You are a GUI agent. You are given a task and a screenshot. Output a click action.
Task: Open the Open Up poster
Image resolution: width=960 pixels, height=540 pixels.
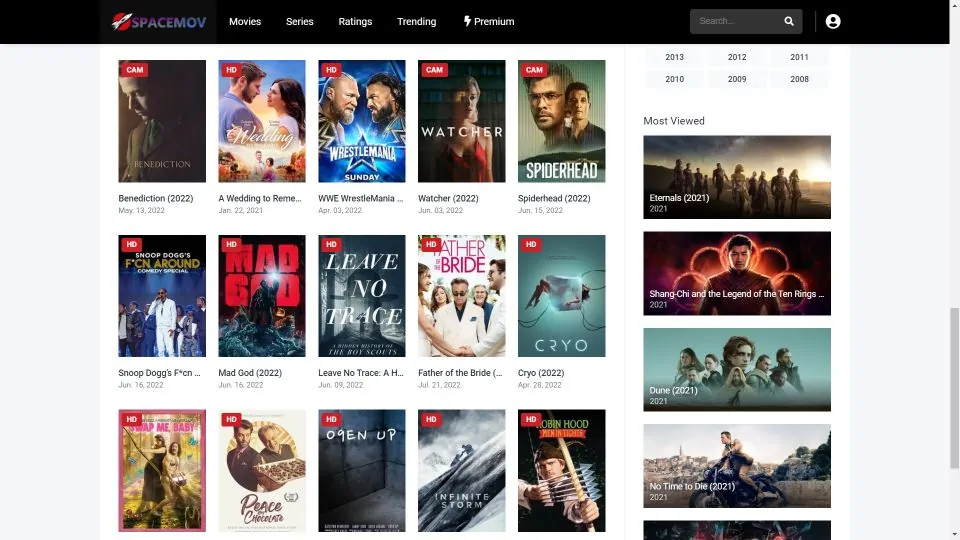tap(362, 471)
